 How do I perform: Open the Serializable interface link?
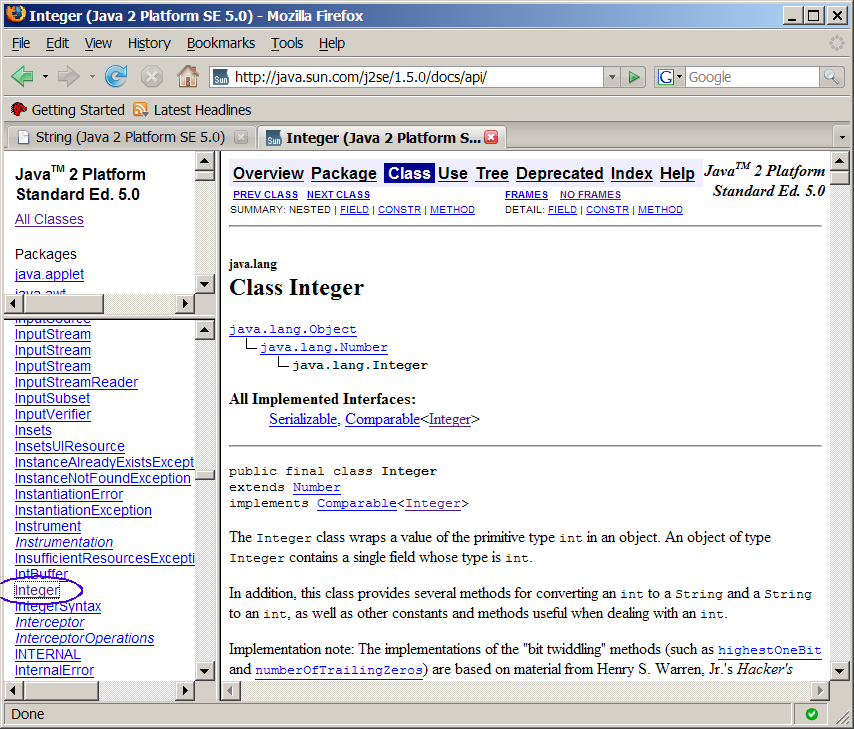[x=303, y=419]
